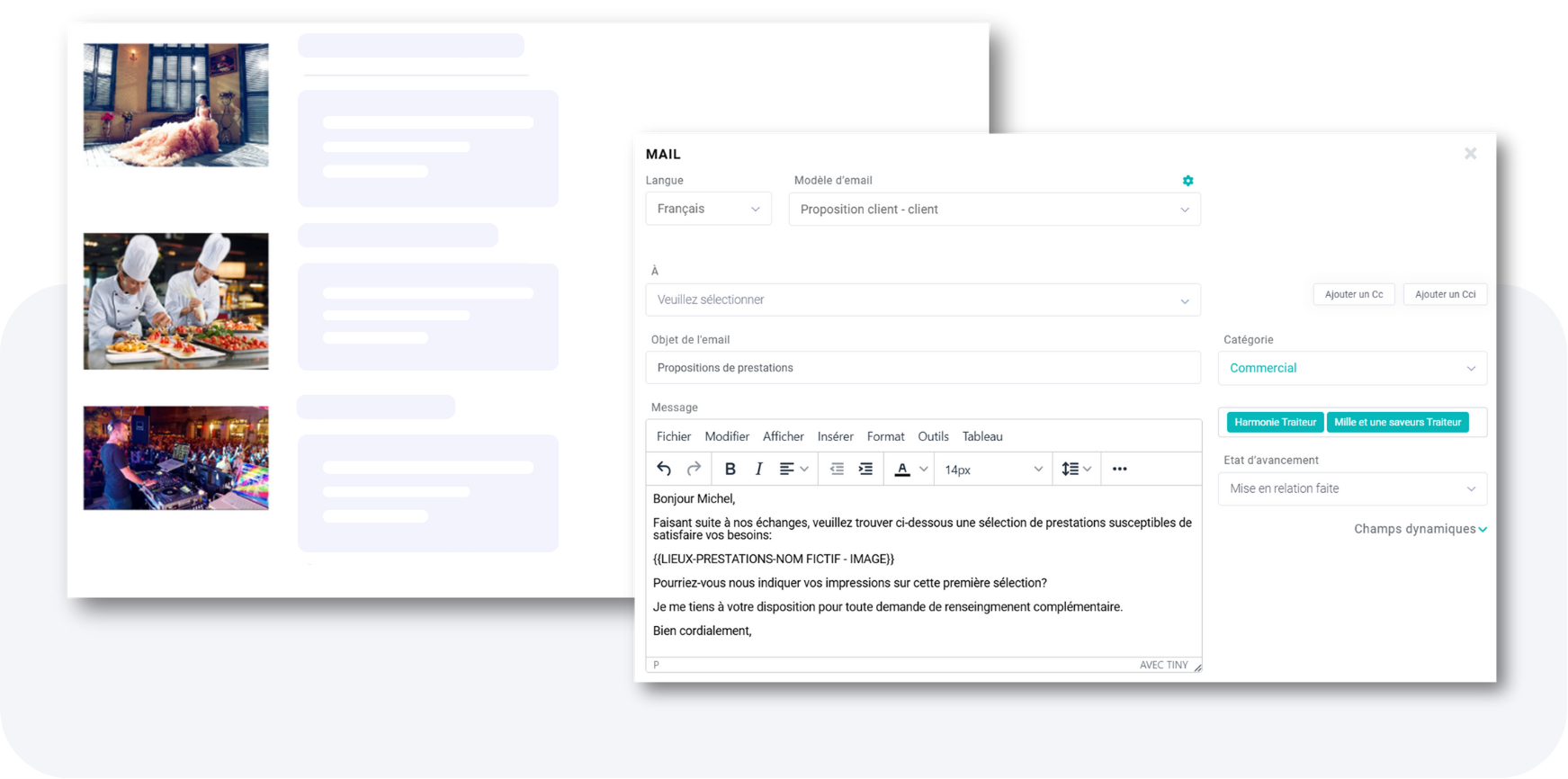Click the 'Bien cordialement,' line
1568x779 pixels.
click(703, 631)
